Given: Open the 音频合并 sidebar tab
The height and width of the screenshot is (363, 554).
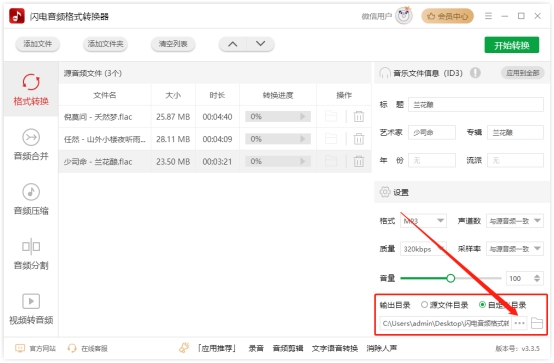Looking at the screenshot, I should point(31,145).
